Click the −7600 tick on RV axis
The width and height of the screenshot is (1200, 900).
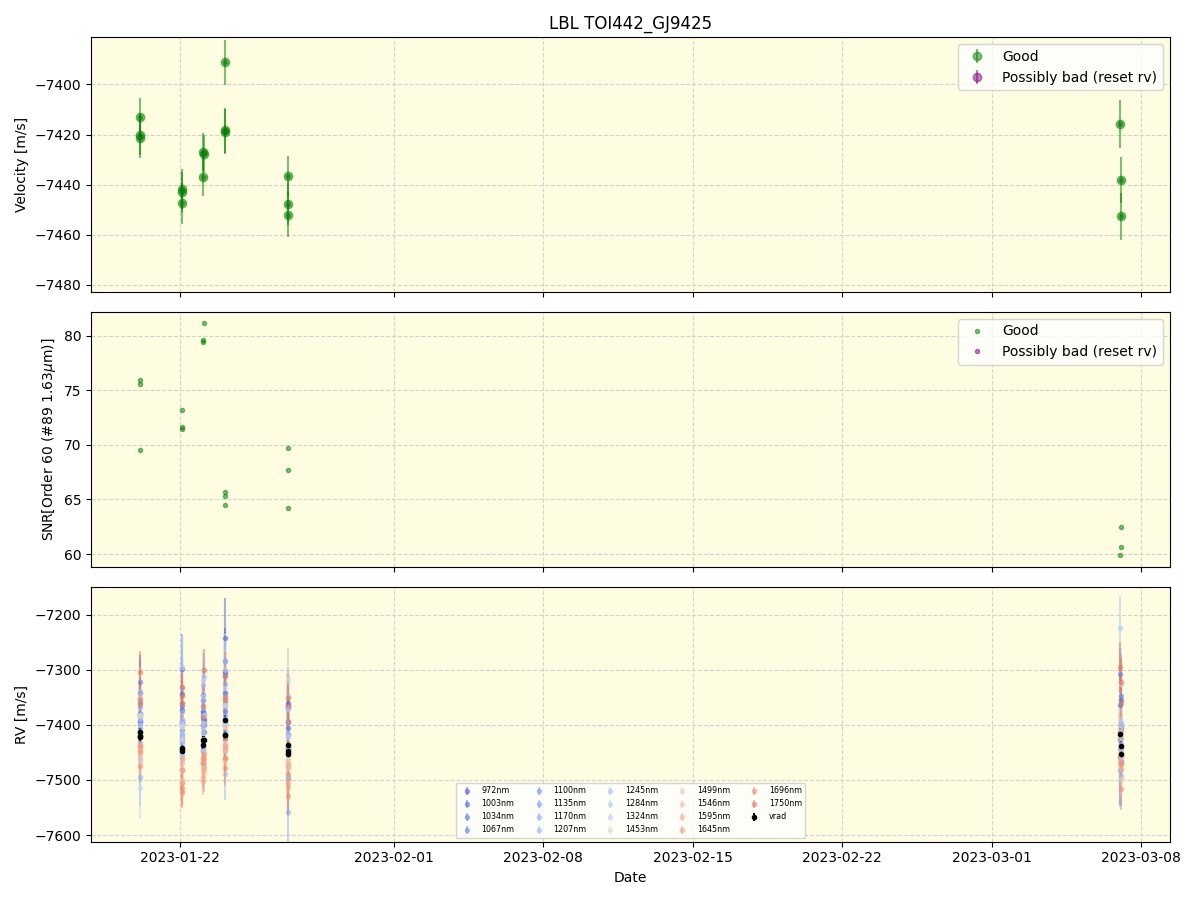coord(61,835)
